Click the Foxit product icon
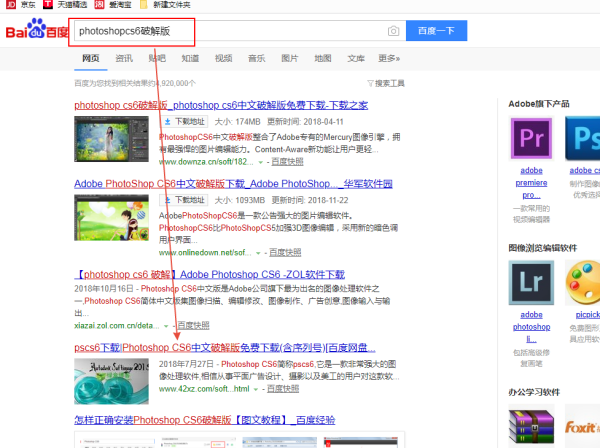This screenshot has width=600, height=448. coord(582,427)
